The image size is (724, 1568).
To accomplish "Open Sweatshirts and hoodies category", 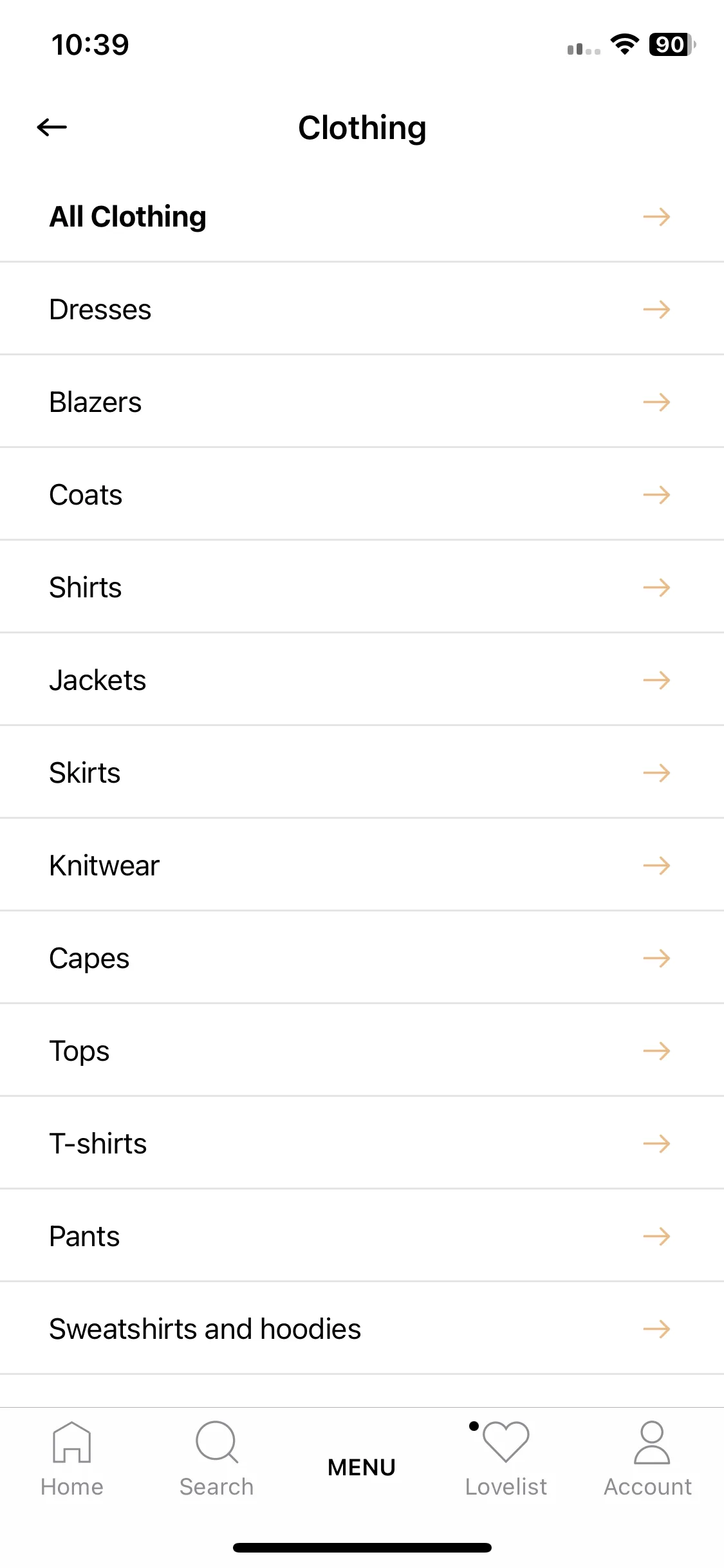I will (x=362, y=1329).
